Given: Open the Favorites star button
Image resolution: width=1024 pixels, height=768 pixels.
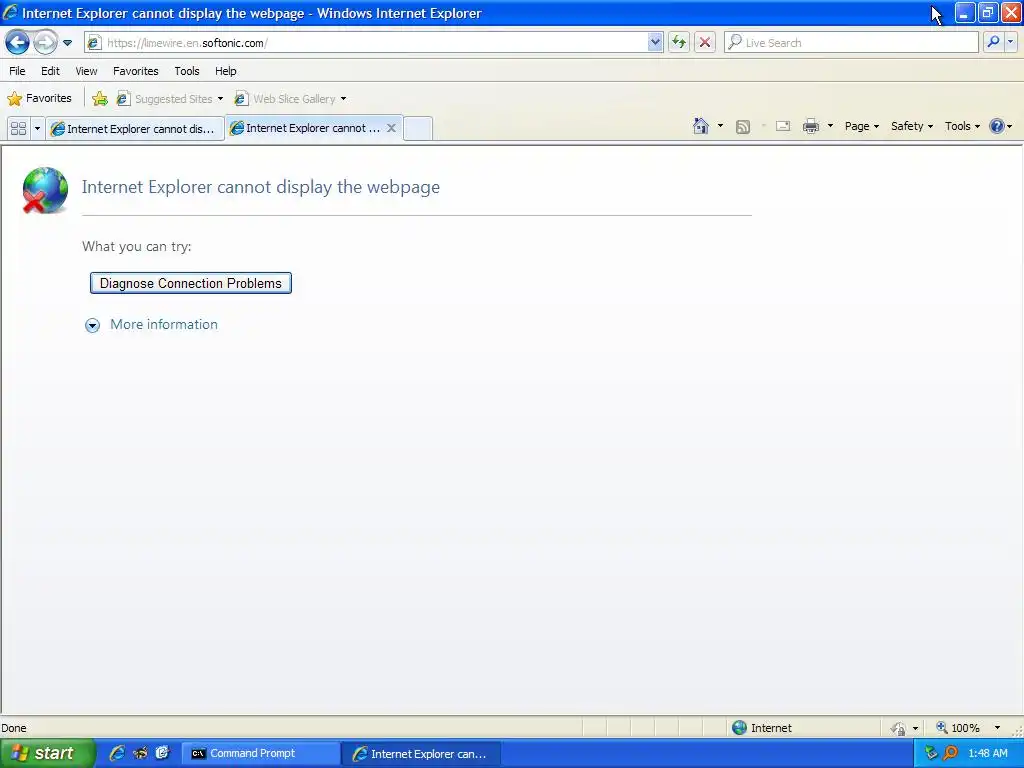Looking at the screenshot, I should (x=39, y=99).
